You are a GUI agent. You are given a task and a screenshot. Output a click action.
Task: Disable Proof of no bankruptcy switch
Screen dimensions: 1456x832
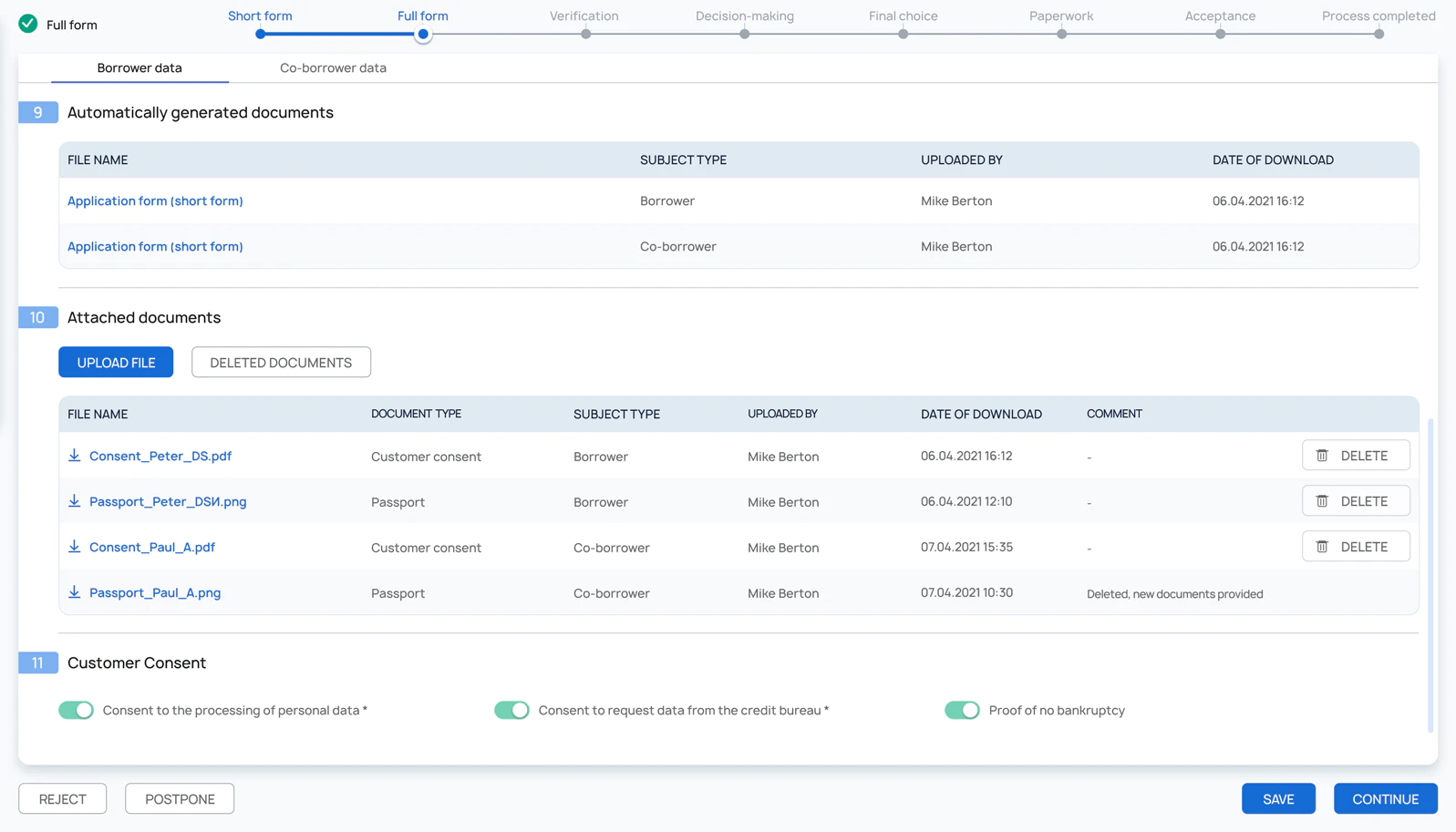pyautogui.click(x=962, y=710)
